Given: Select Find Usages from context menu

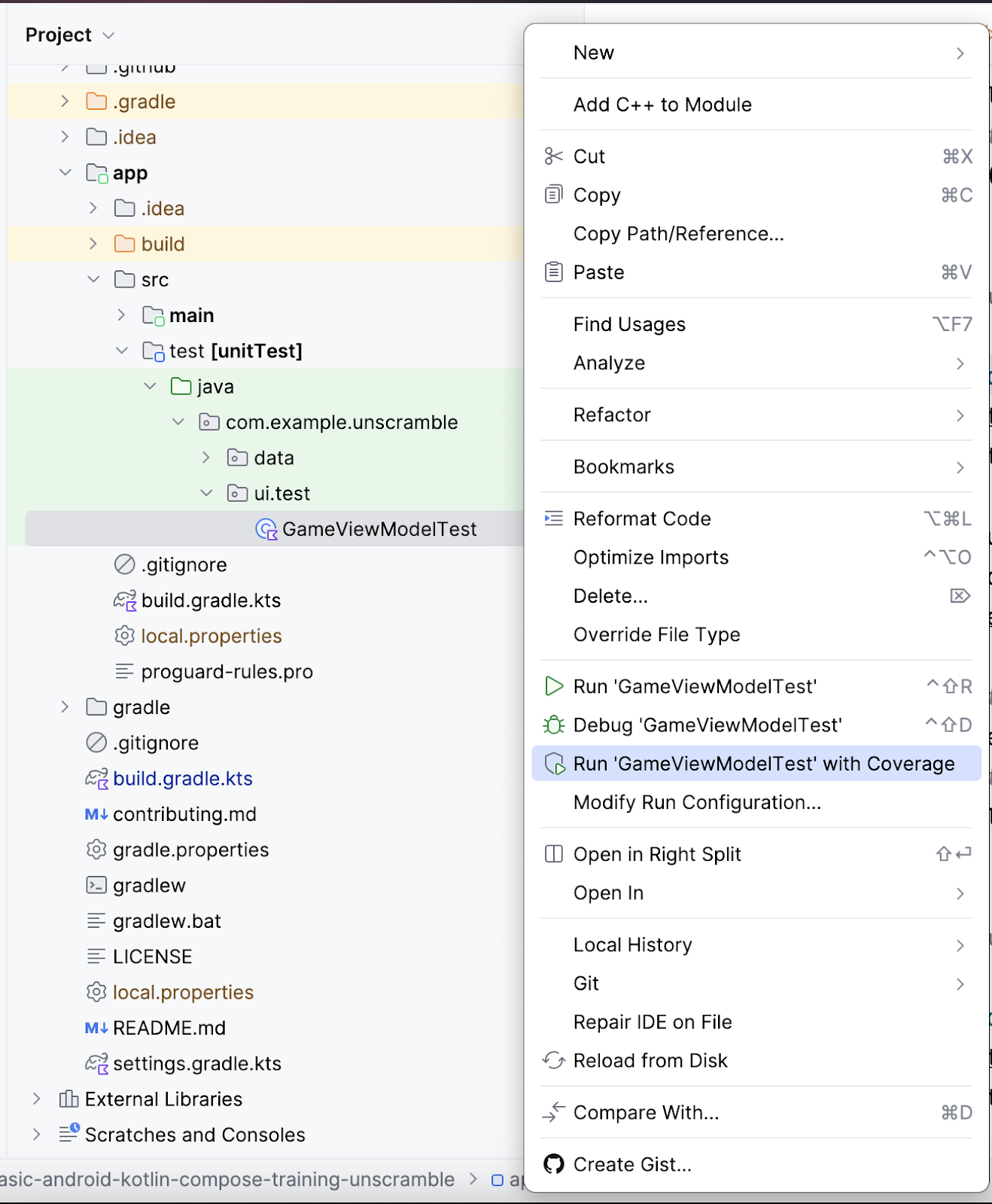Looking at the screenshot, I should pos(629,324).
